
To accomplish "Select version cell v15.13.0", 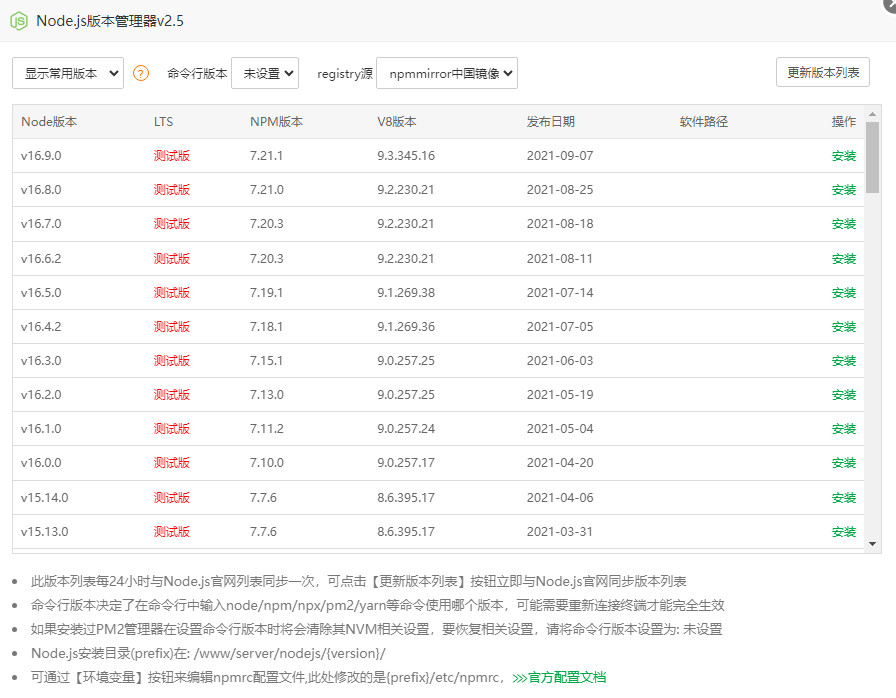I will [x=45, y=532].
